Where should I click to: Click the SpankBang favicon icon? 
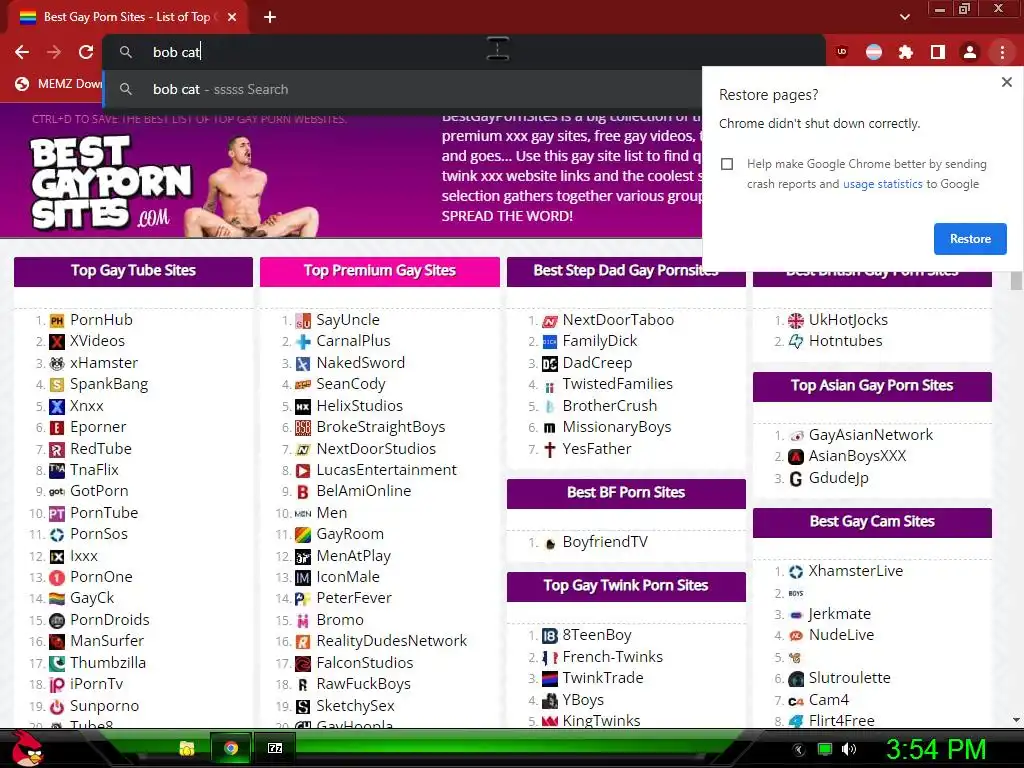click(57, 385)
